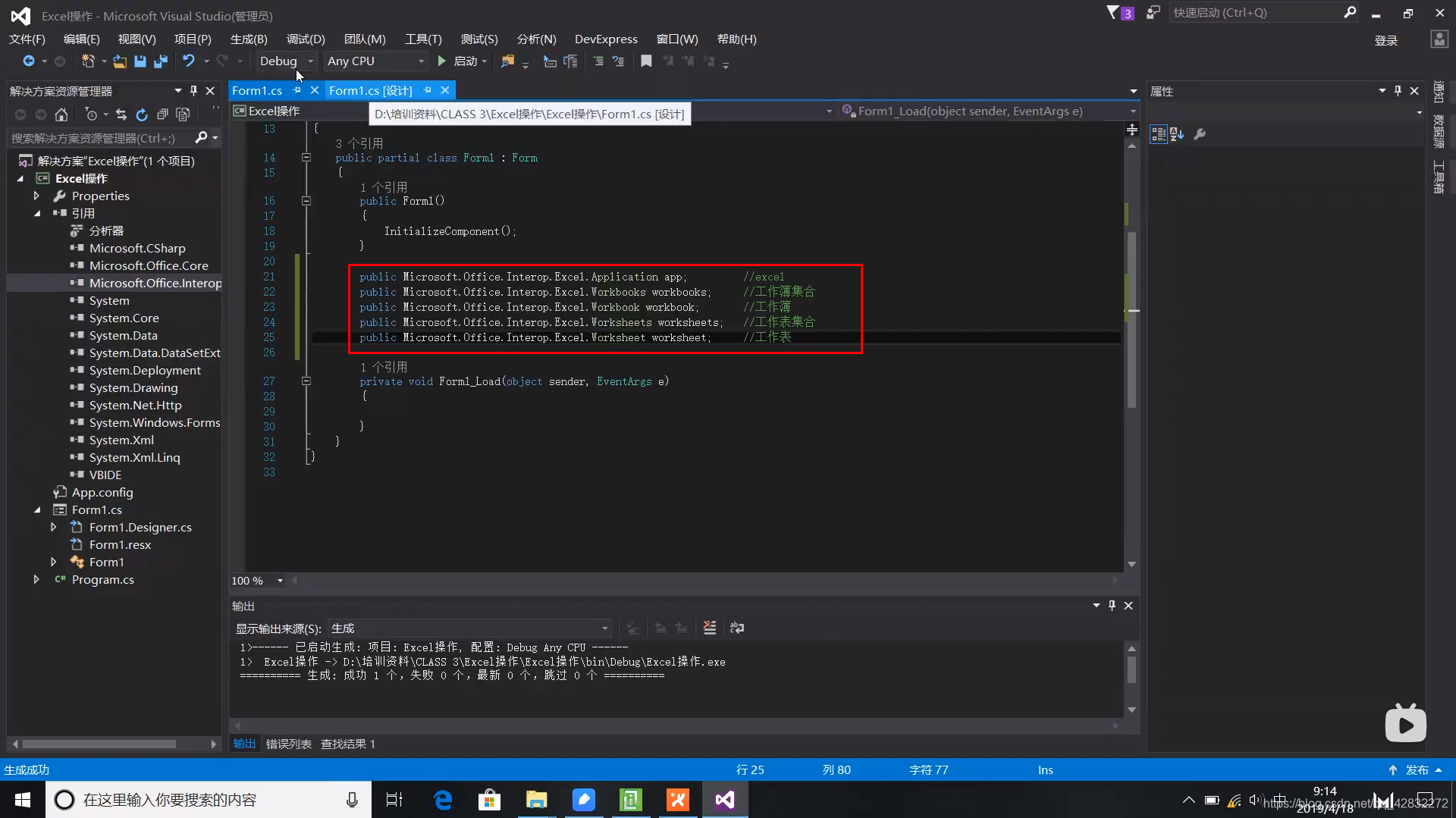Select Microsoft.Office.Interop reference in tree
The width and height of the screenshot is (1456, 818).
coord(155,284)
